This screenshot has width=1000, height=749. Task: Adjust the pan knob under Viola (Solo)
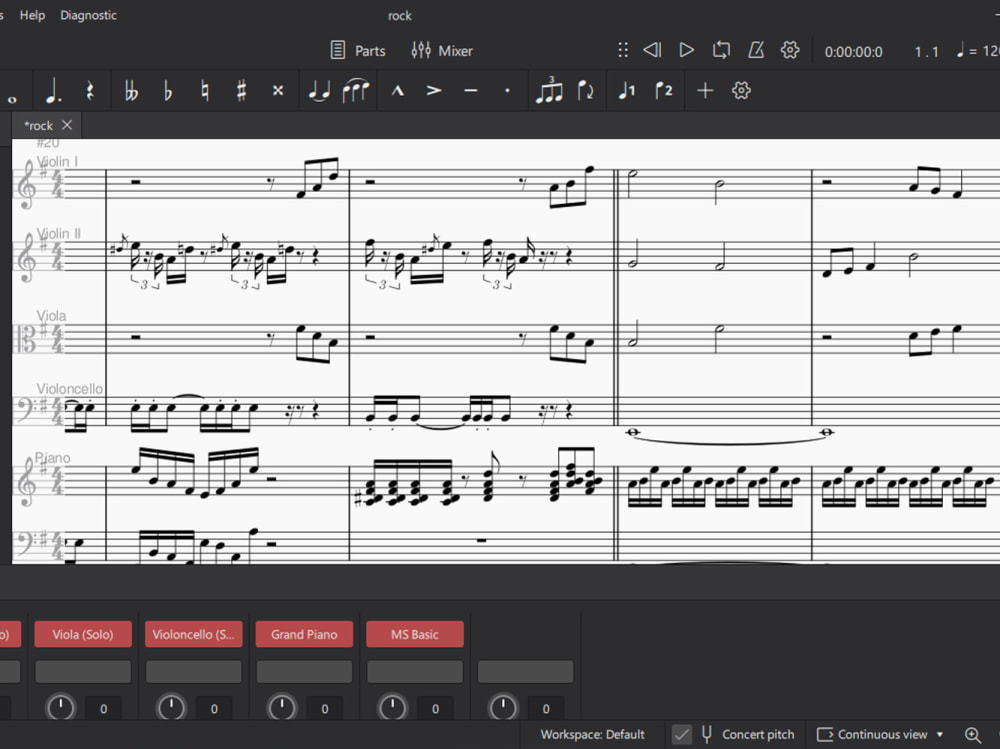[x=61, y=708]
